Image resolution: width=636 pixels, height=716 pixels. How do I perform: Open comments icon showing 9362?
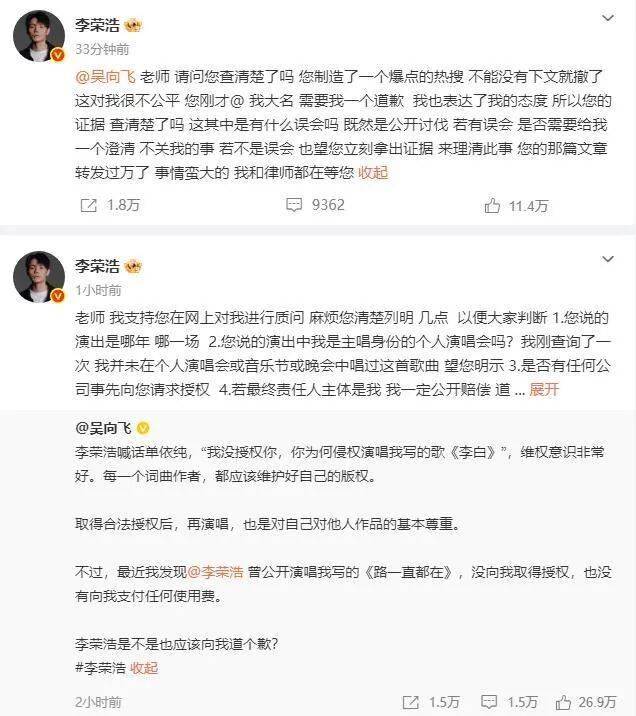click(x=294, y=205)
